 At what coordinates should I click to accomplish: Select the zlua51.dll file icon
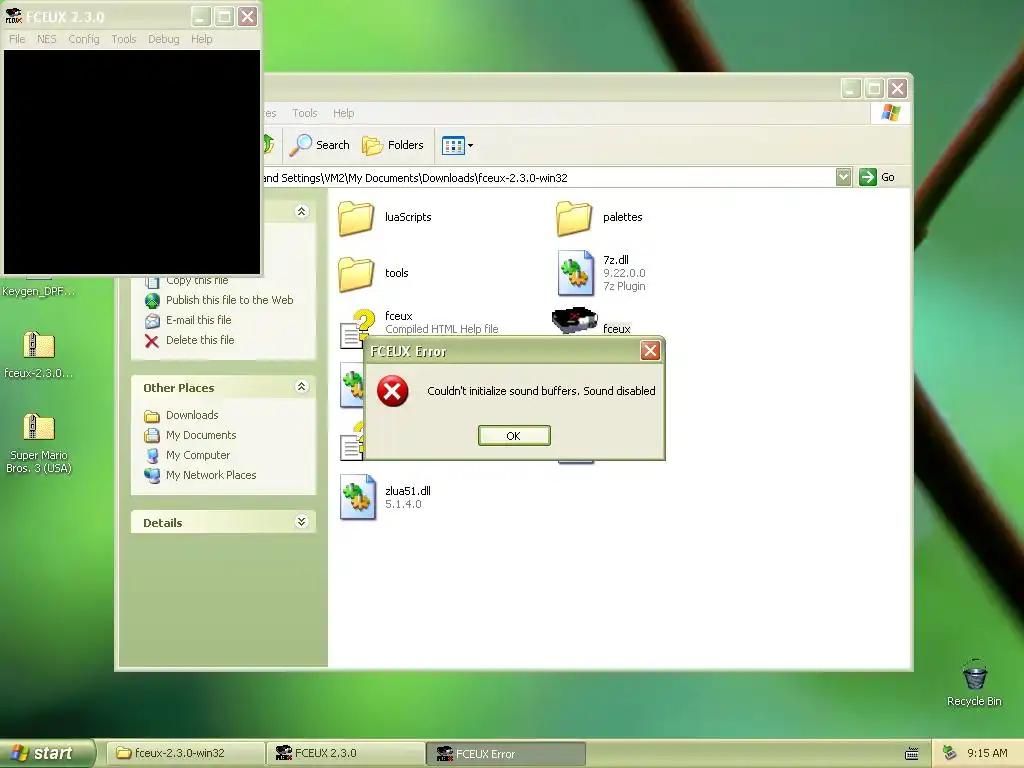357,497
